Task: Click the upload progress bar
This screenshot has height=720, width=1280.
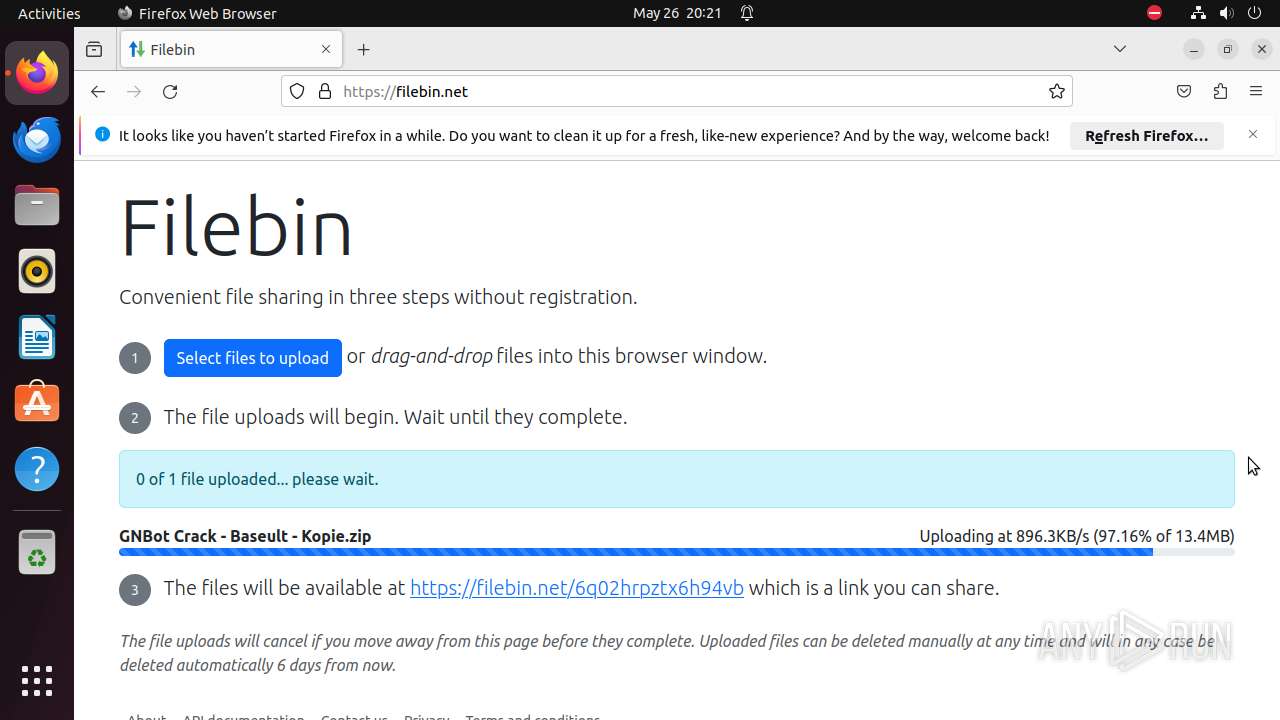Action: [x=677, y=552]
